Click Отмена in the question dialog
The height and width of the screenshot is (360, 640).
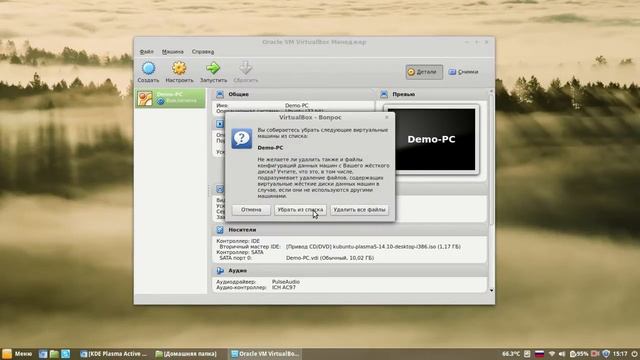click(251, 210)
